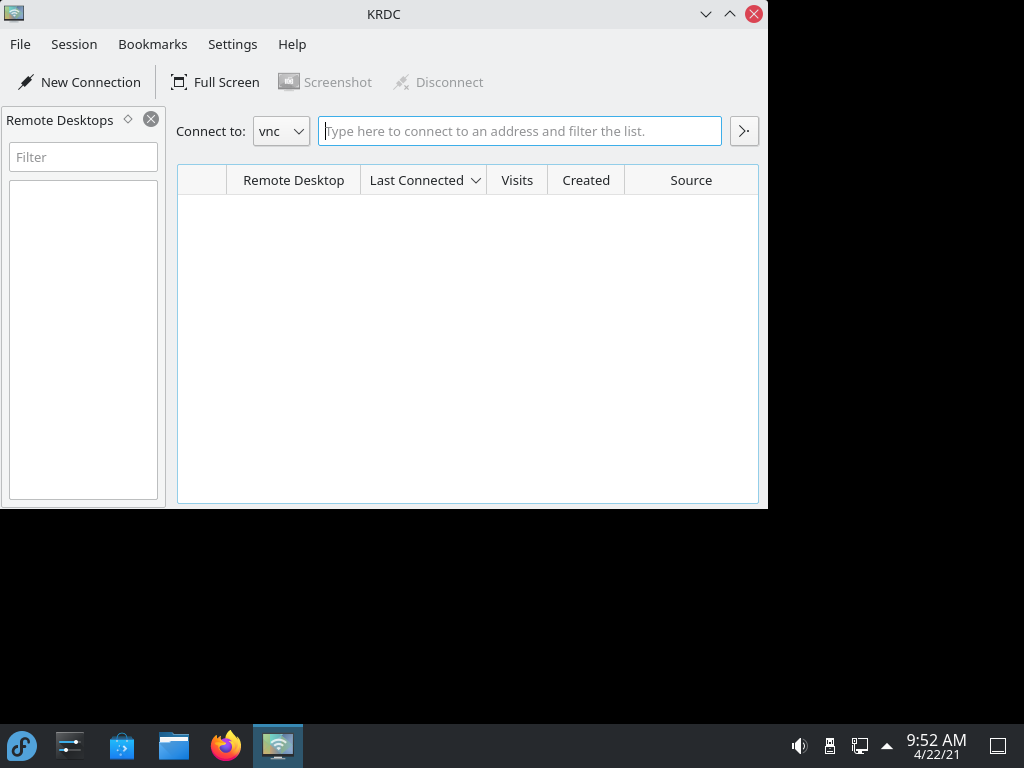Switch to Full Screen mode
Viewport: 1024px width, 768px height.
tap(215, 82)
